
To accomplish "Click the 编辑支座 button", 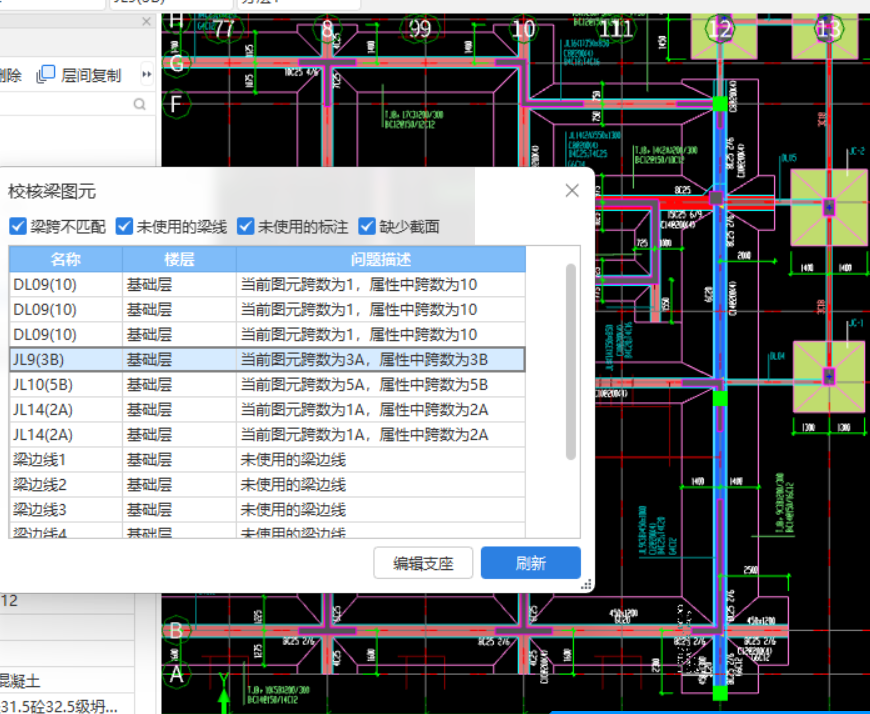I will (x=423, y=563).
